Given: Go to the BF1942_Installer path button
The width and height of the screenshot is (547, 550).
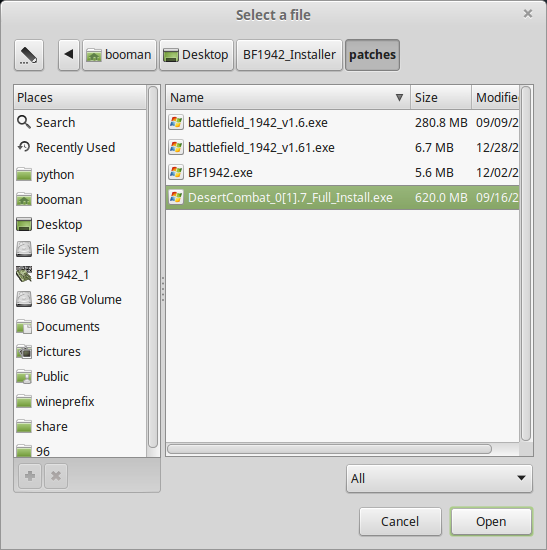Looking at the screenshot, I should (x=289, y=55).
